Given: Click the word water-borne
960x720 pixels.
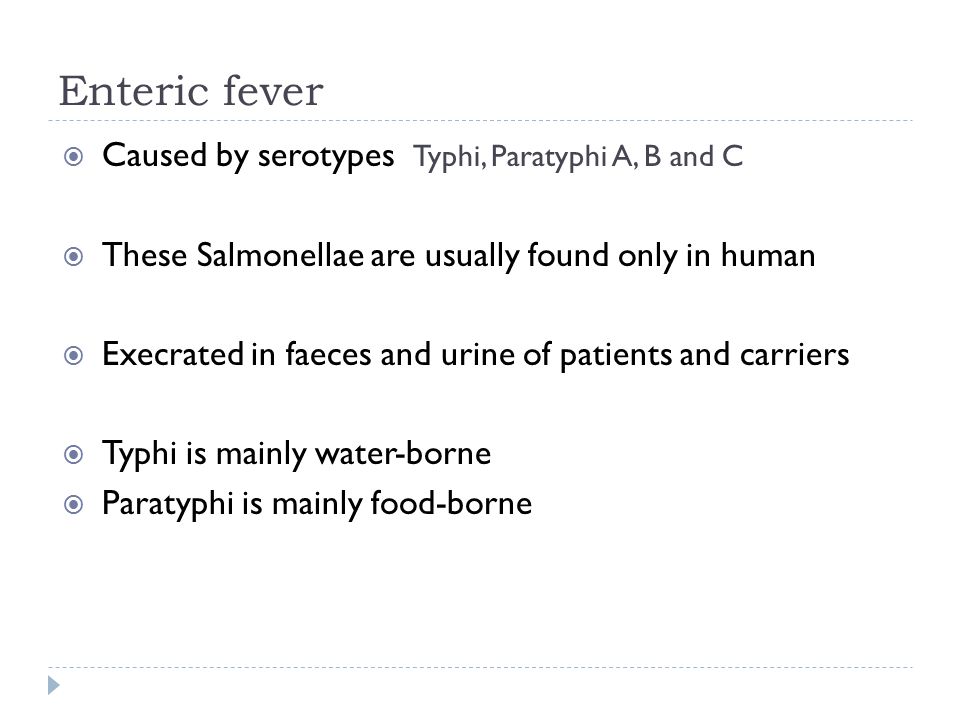Looking at the screenshot, I should click(x=403, y=454).
